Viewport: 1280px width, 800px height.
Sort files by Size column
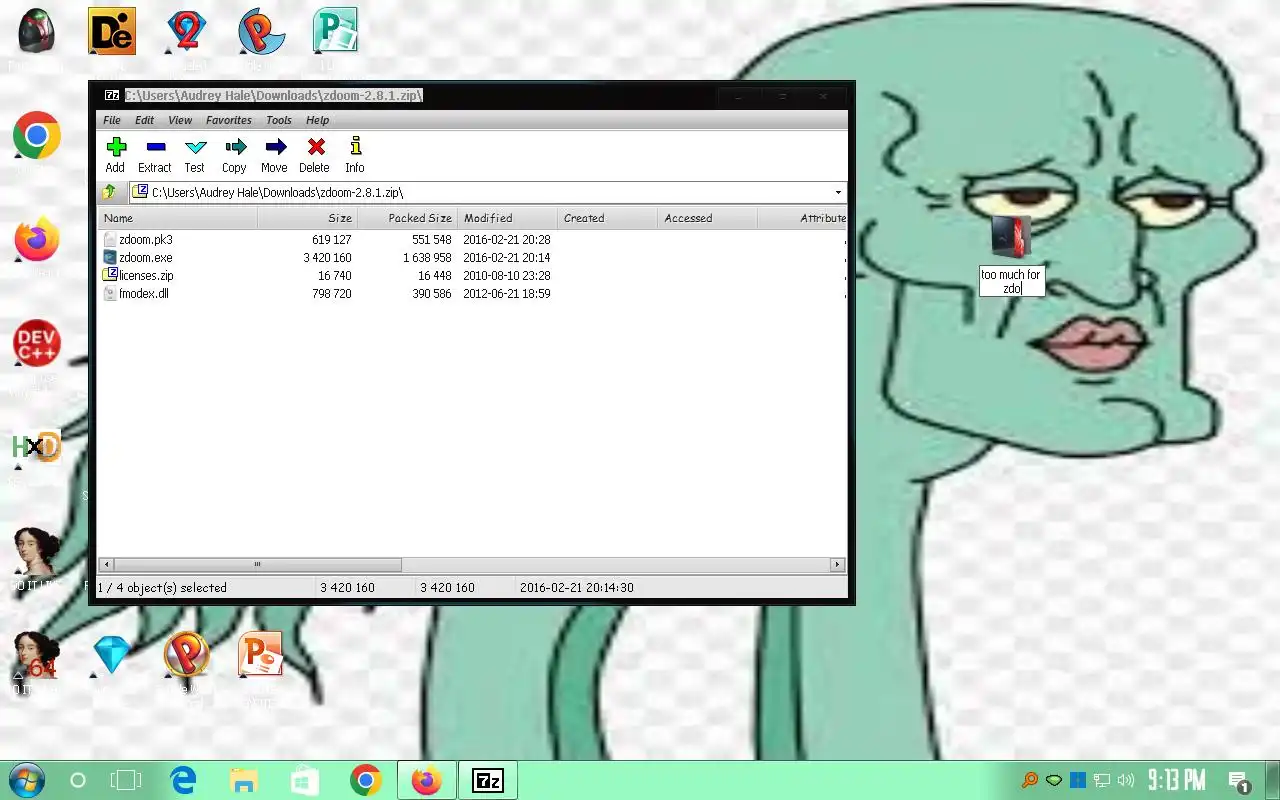pyautogui.click(x=307, y=218)
